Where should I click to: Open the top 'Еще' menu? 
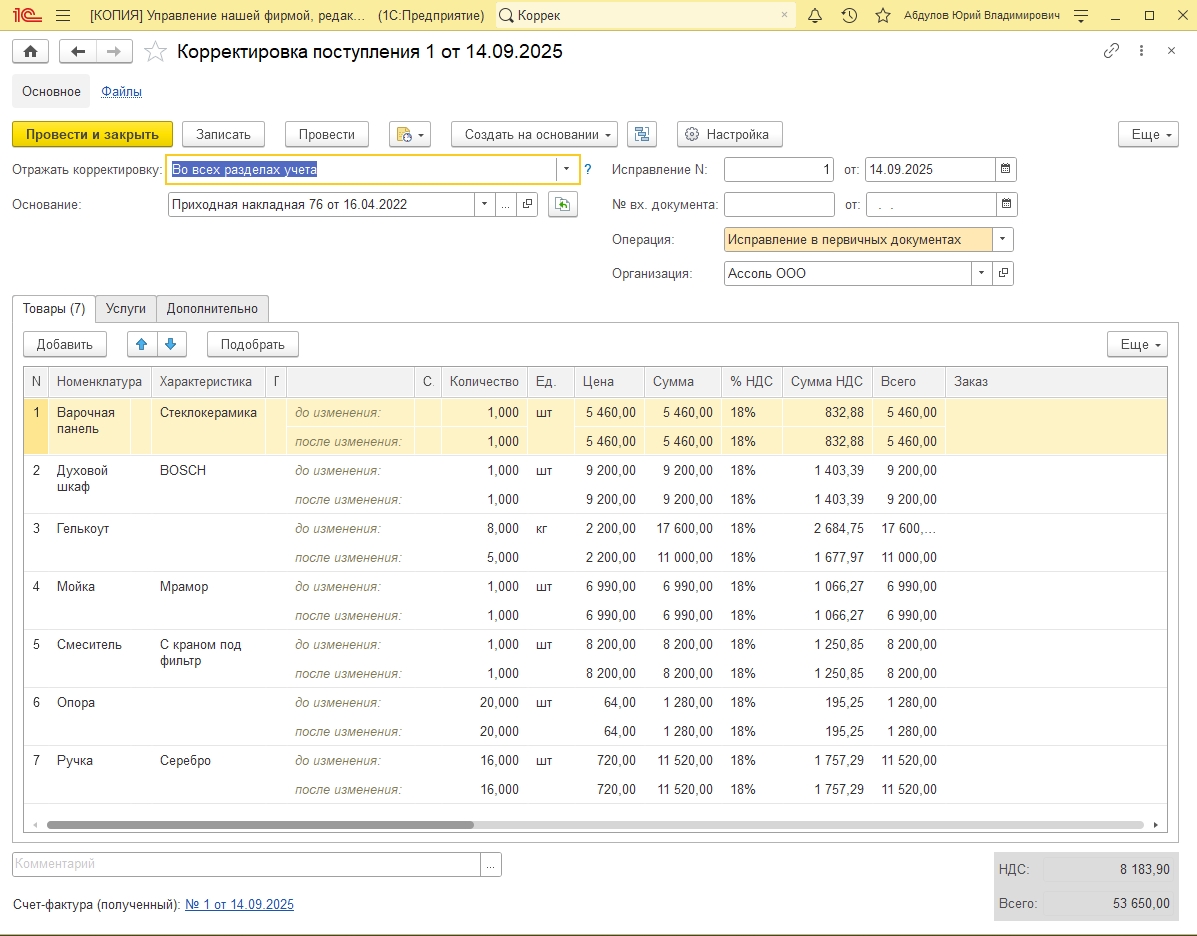[x=1148, y=134]
